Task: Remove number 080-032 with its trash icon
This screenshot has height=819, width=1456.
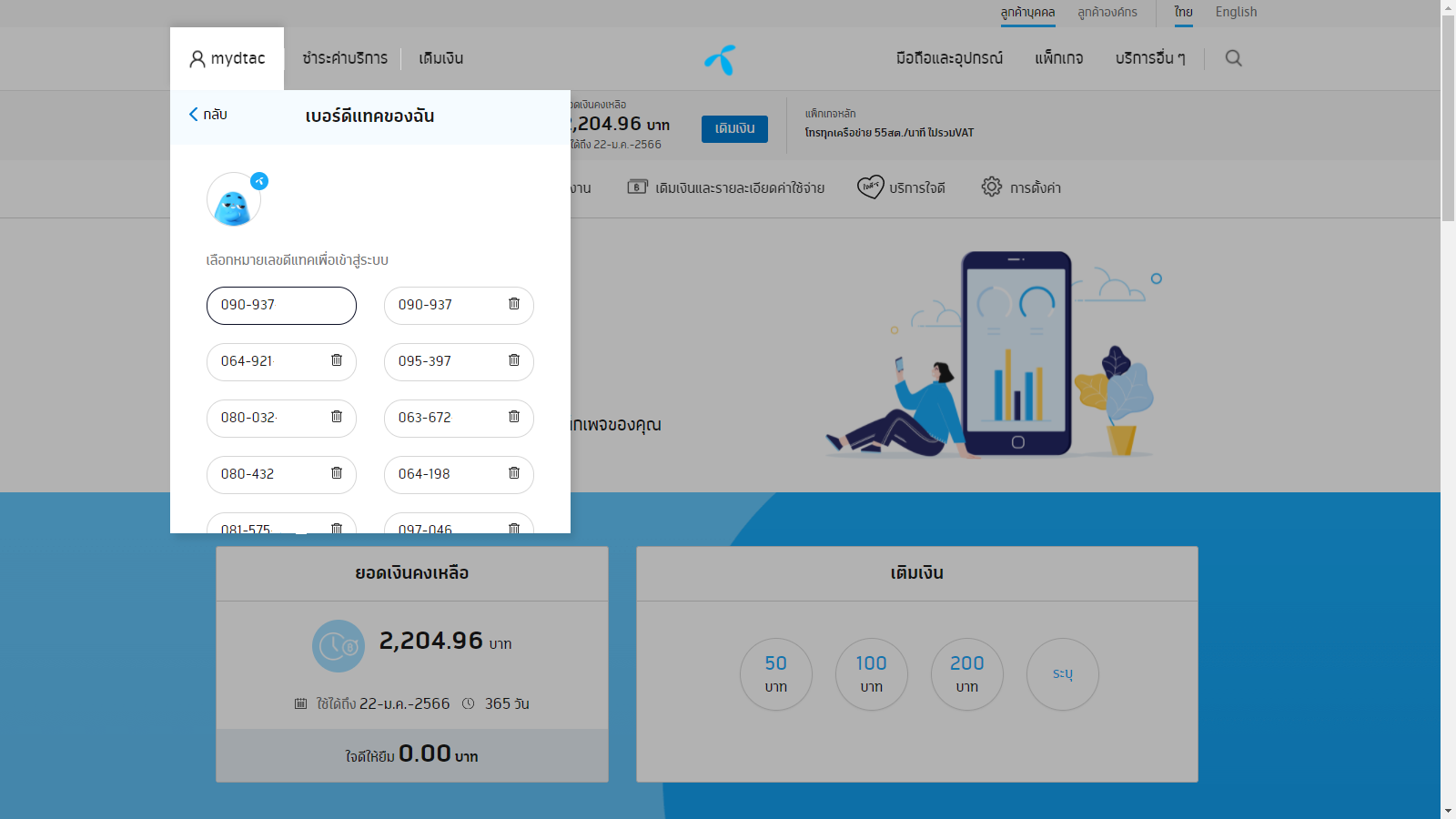Action: 337,417
